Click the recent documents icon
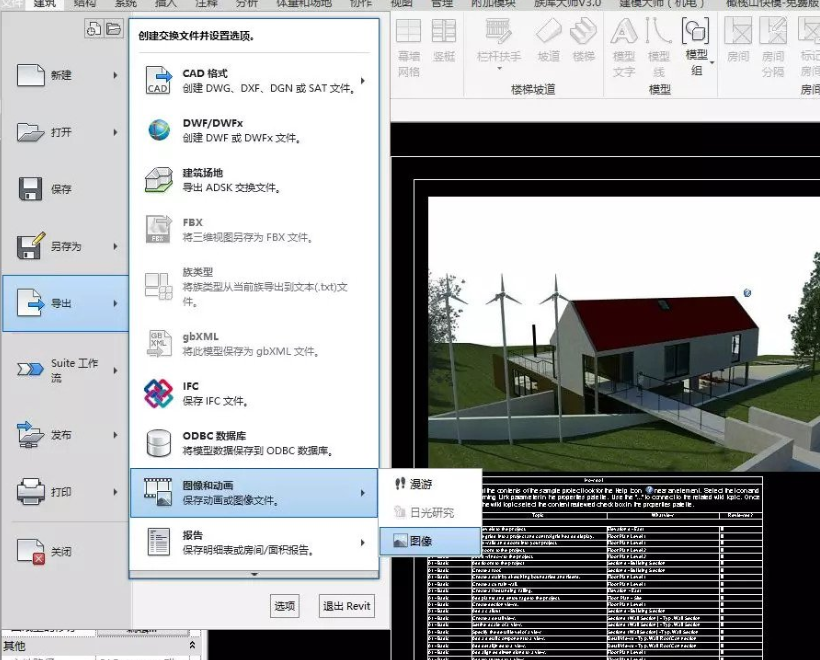 94,29
